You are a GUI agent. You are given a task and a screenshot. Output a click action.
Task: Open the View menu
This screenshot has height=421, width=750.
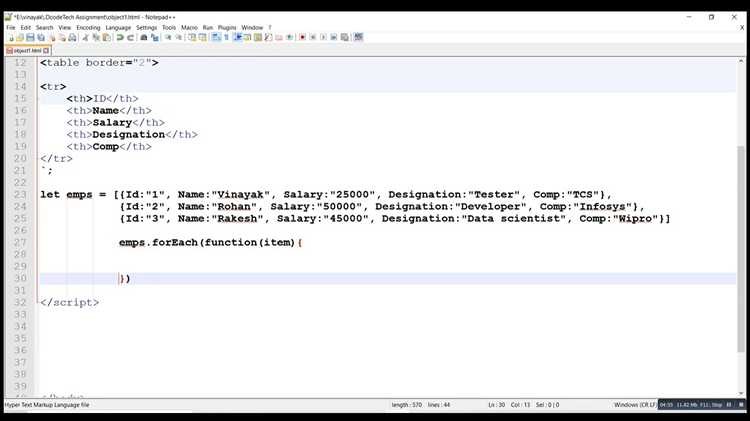(x=65, y=28)
